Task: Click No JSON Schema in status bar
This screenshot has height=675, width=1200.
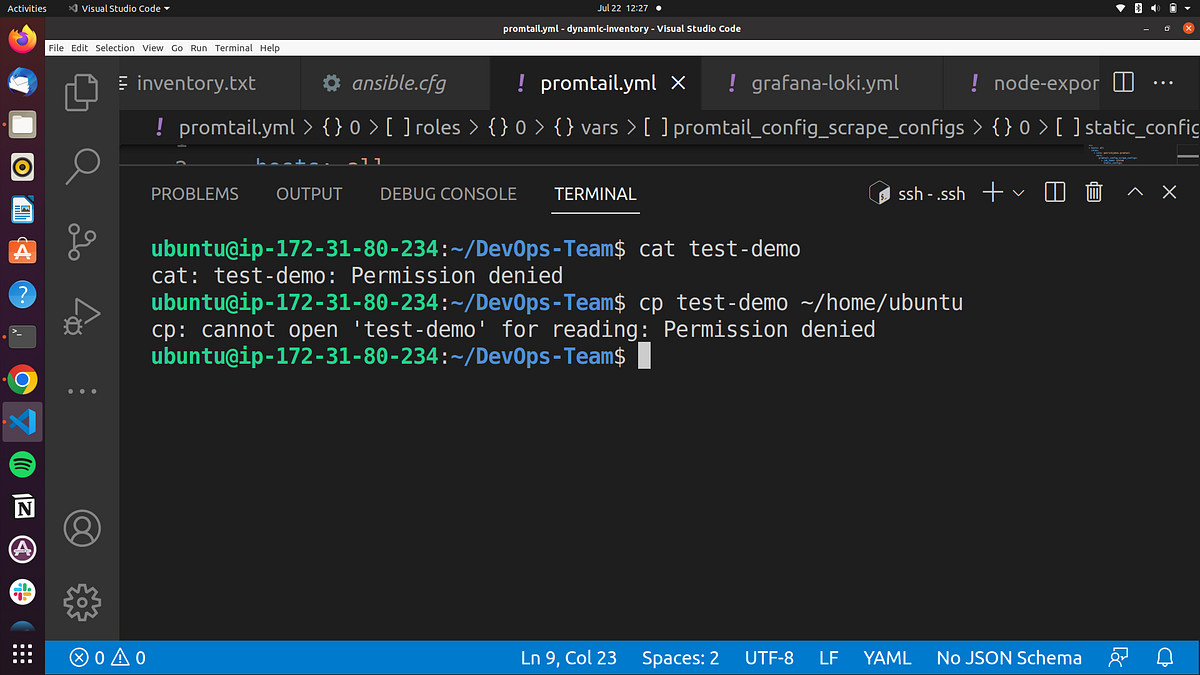Action: tap(1009, 658)
